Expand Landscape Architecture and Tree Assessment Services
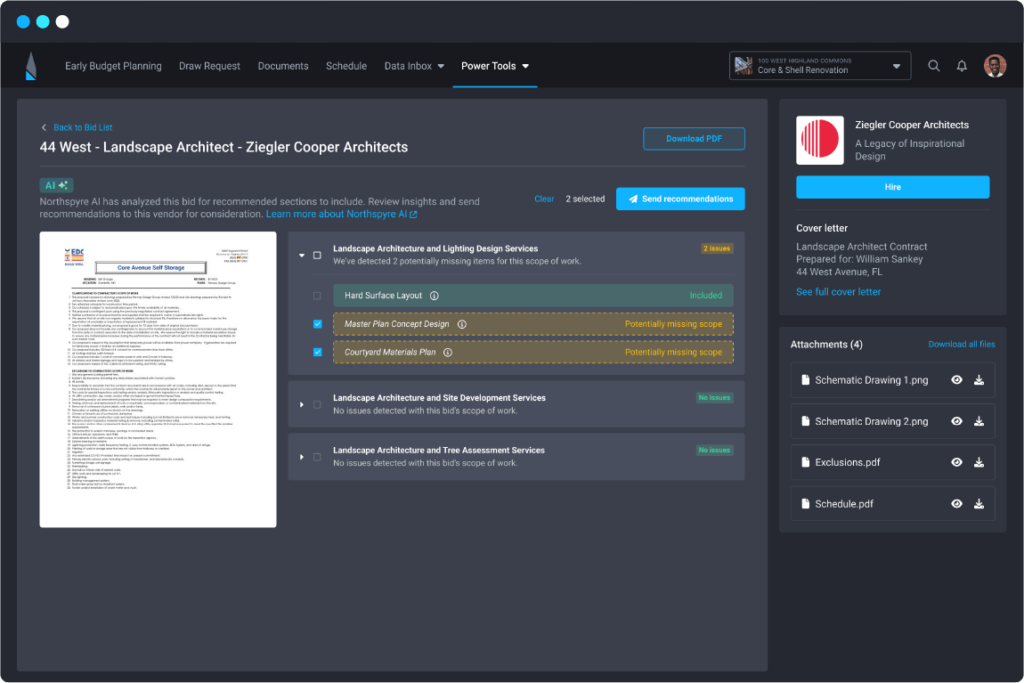This screenshot has height=683, width=1024. coord(302,457)
